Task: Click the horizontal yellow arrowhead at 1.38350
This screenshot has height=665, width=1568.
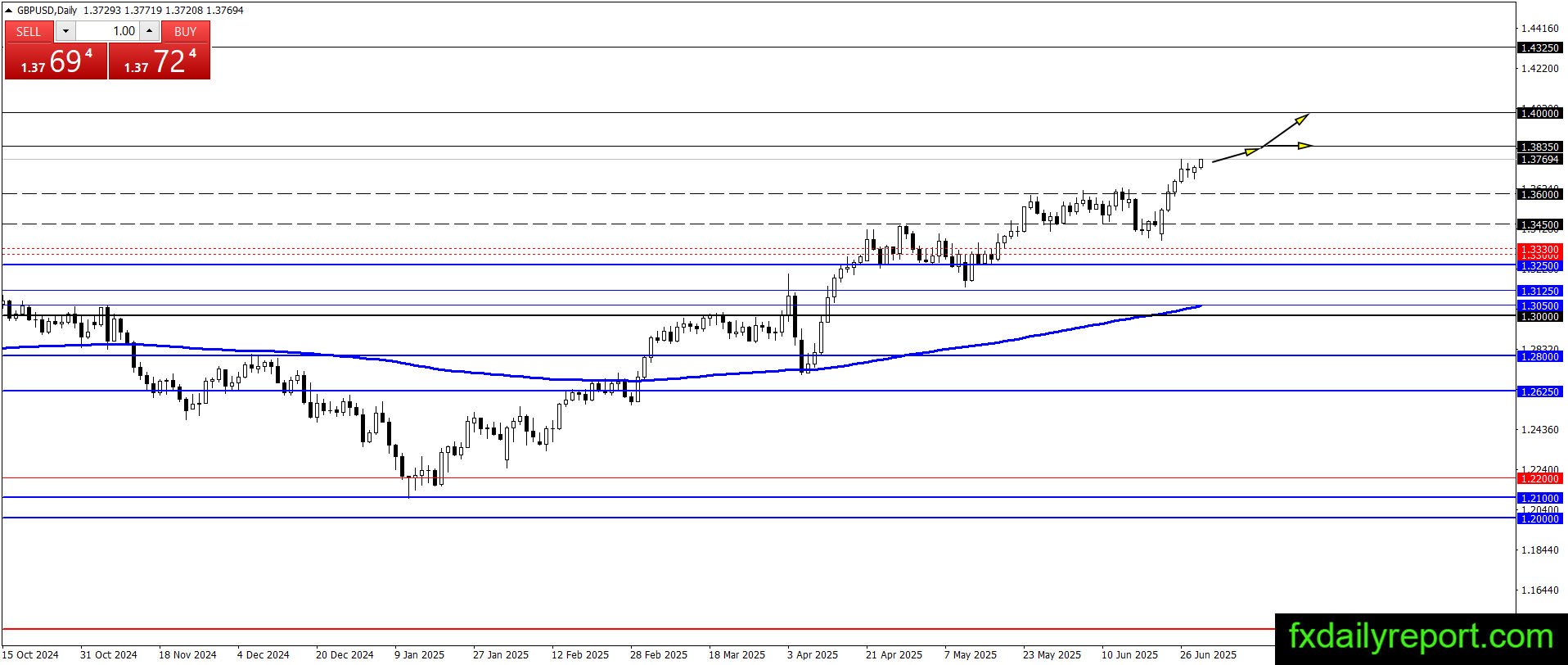Action: tap(1305, 146)
